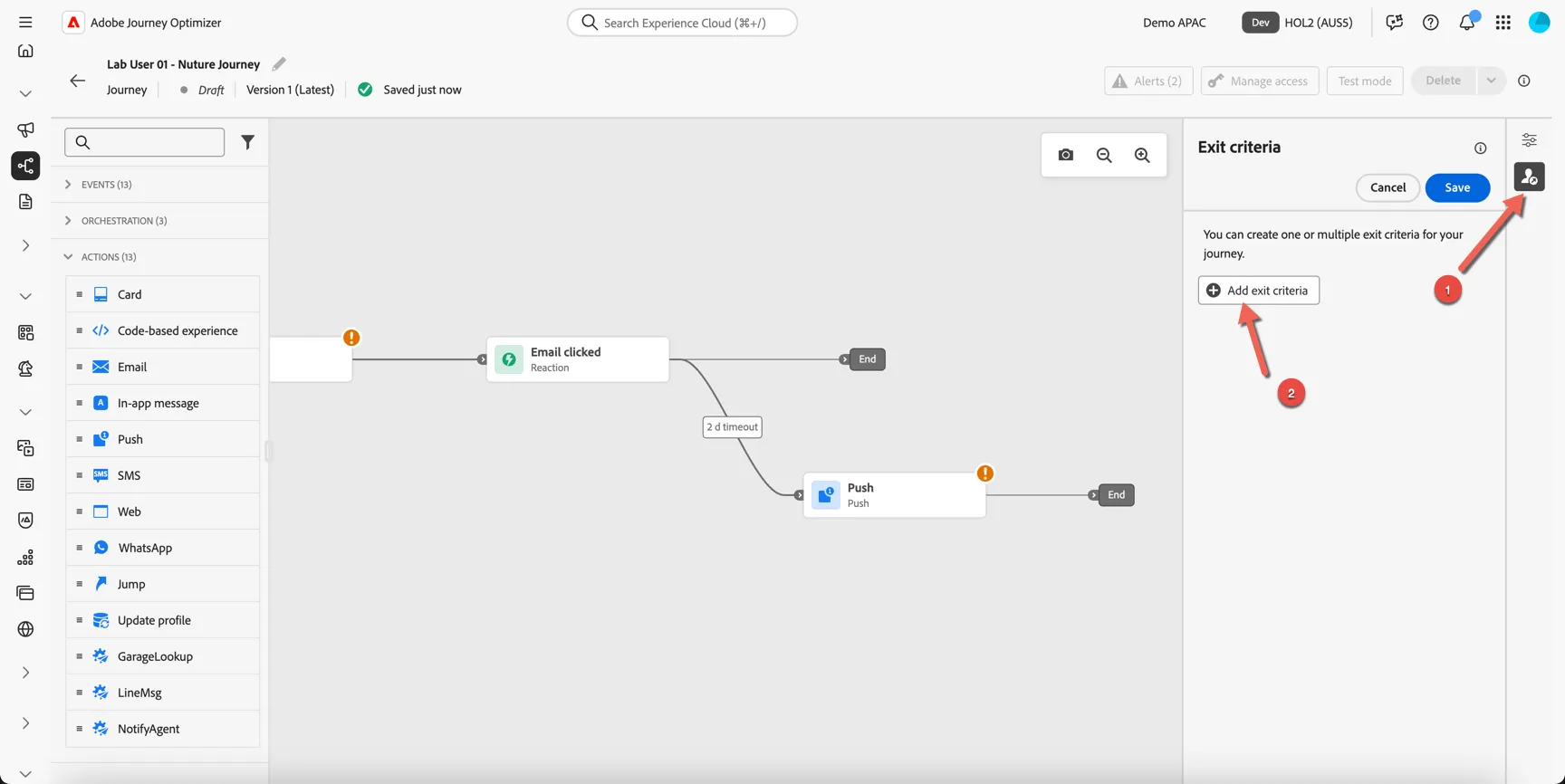
Task: Open the hamburger navigation menu
Action: click(x=25, y=22)
